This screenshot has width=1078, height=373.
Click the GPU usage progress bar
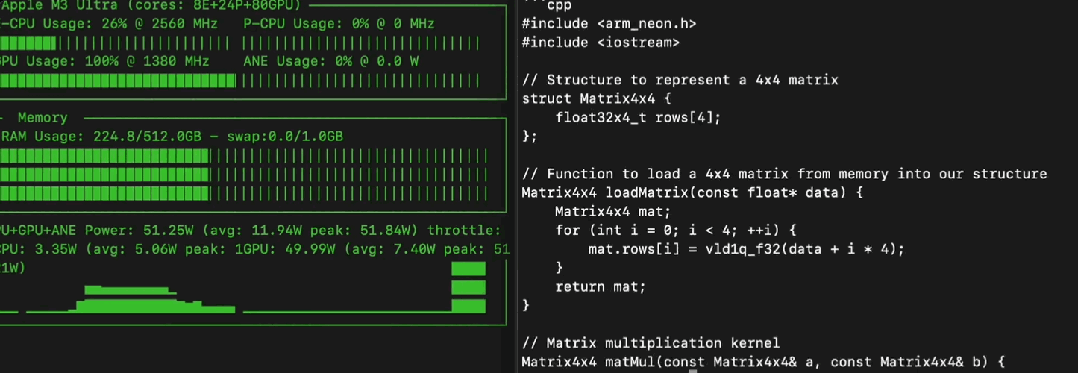tap(117, 81)
